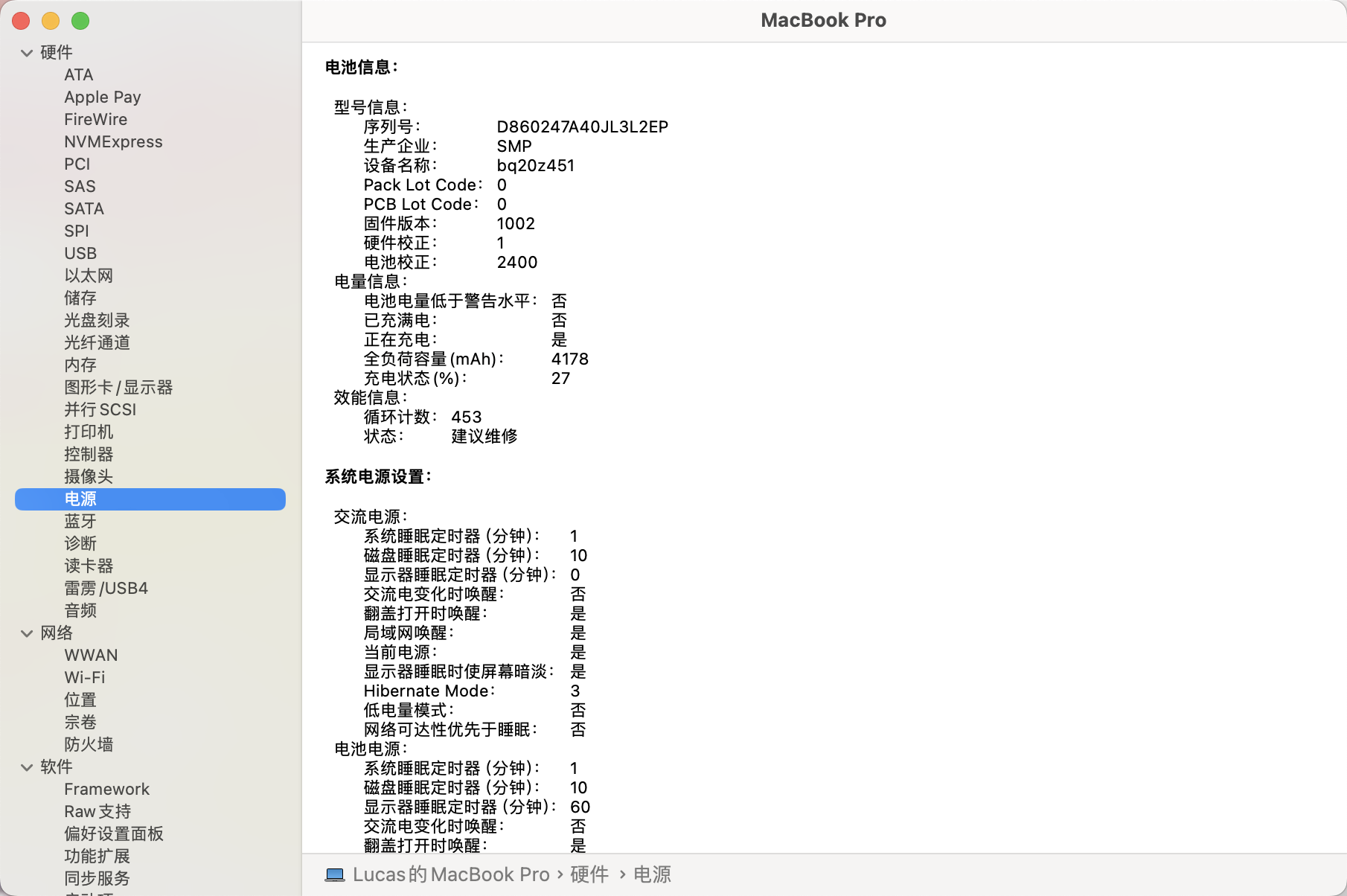Viewport: 1347px width, 896px height.
Task: Open Apple Pay hardware entry
Action: click(x=102, y=97)
